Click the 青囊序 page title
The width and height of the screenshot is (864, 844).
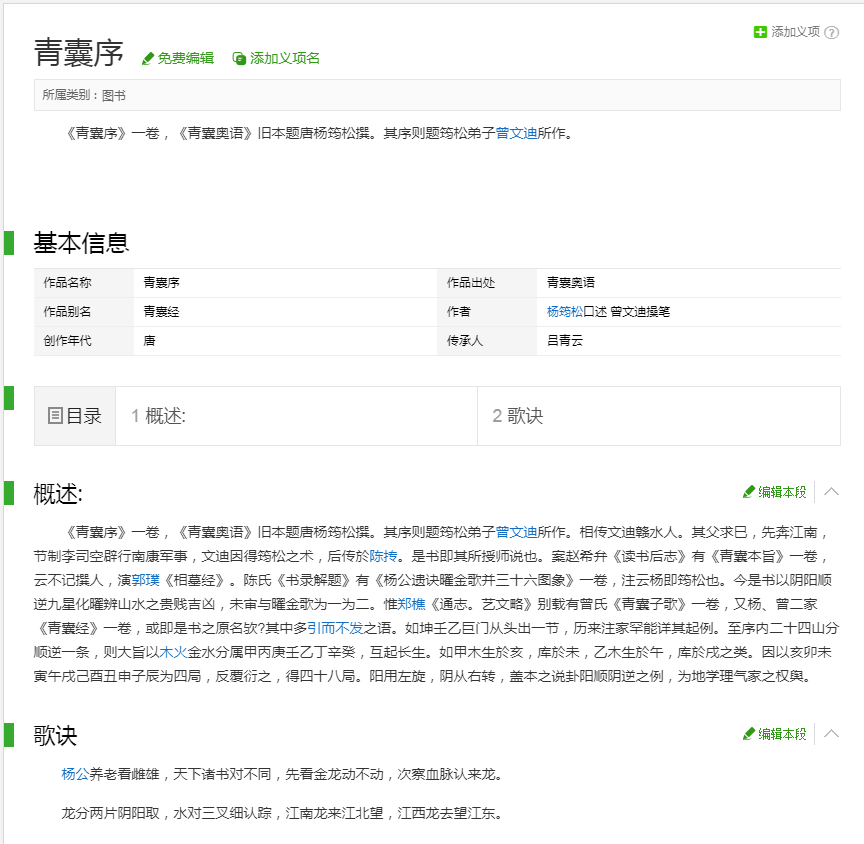pyautogui.click(x=78, y=53)
